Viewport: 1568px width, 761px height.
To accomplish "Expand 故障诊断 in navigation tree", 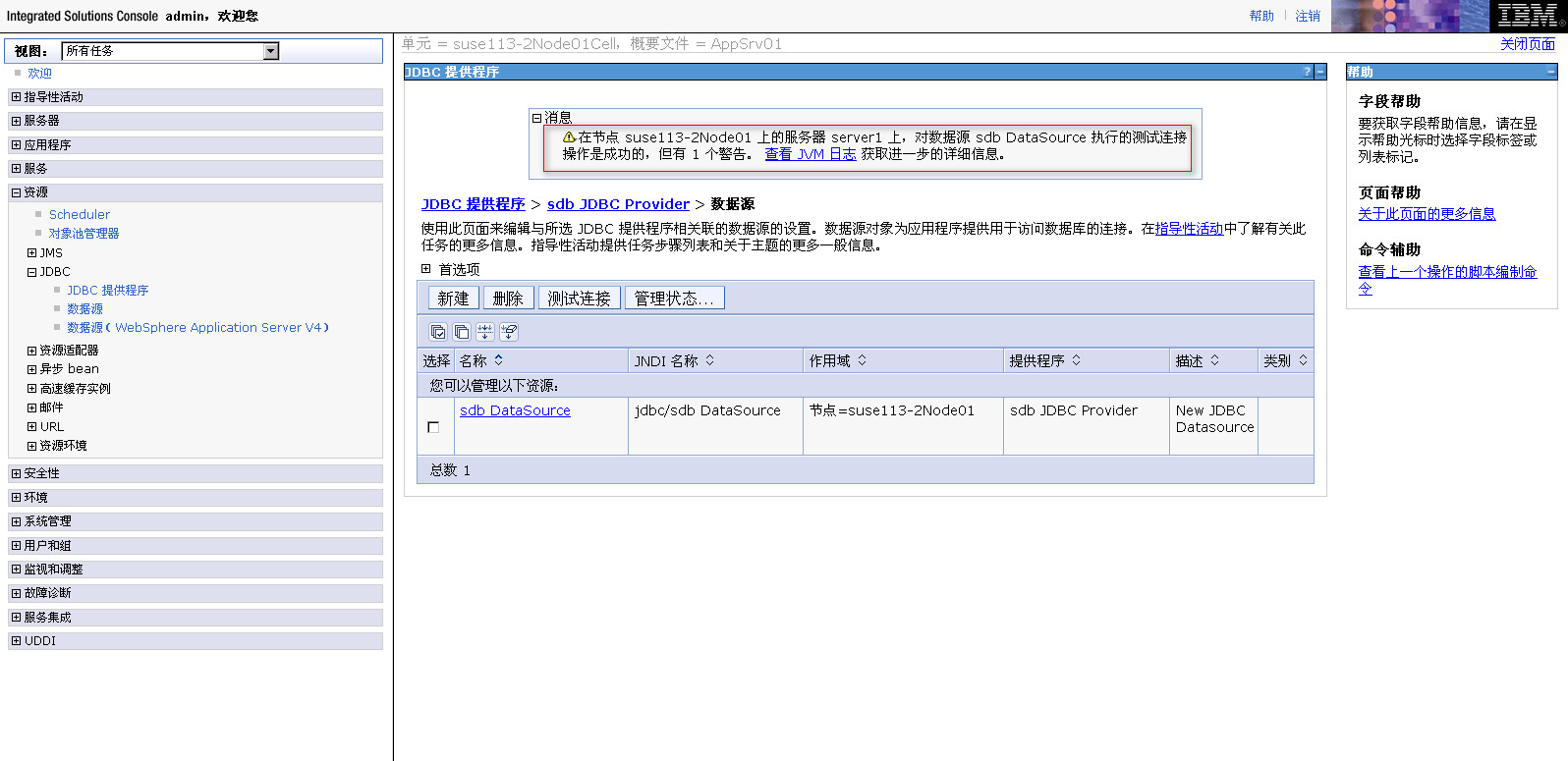I will [16, 593].
